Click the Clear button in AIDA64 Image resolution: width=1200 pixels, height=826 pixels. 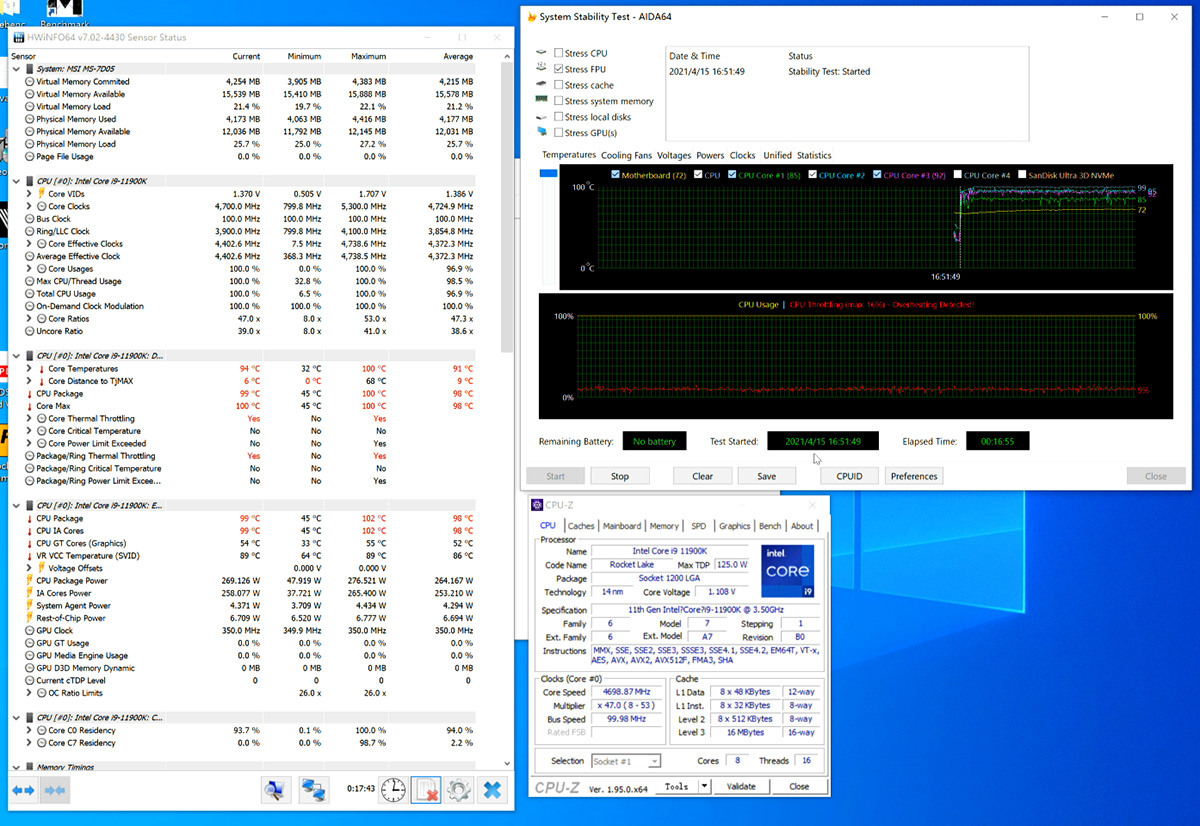[703, 476]
